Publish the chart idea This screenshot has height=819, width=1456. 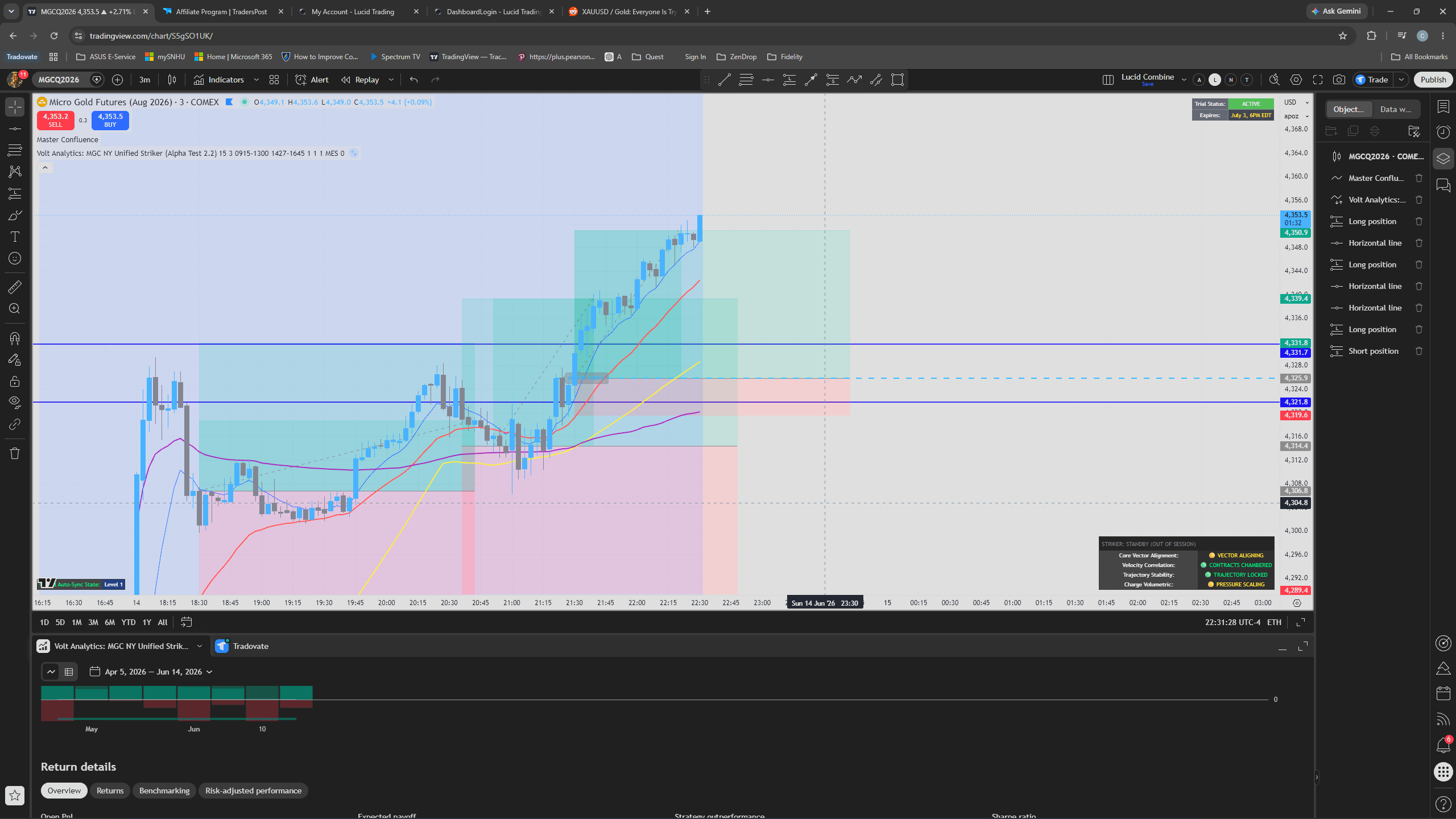point(1433,80)
